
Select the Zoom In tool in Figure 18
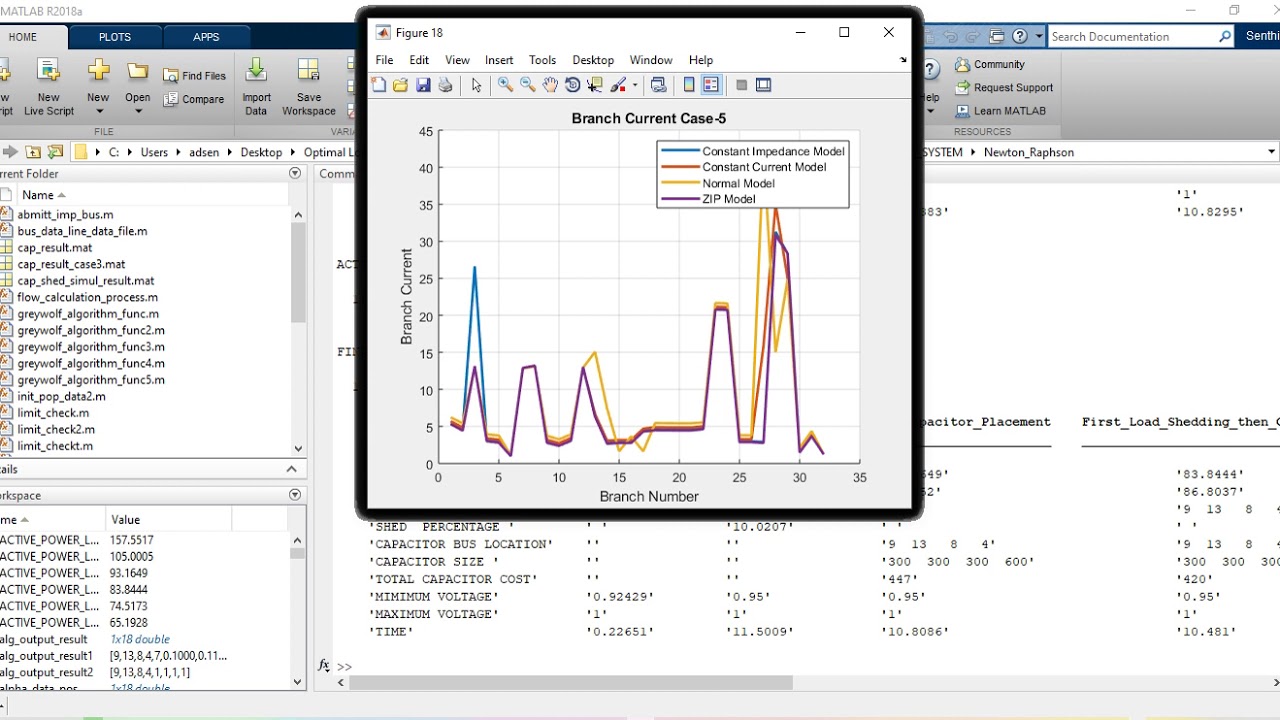(506, 85)
